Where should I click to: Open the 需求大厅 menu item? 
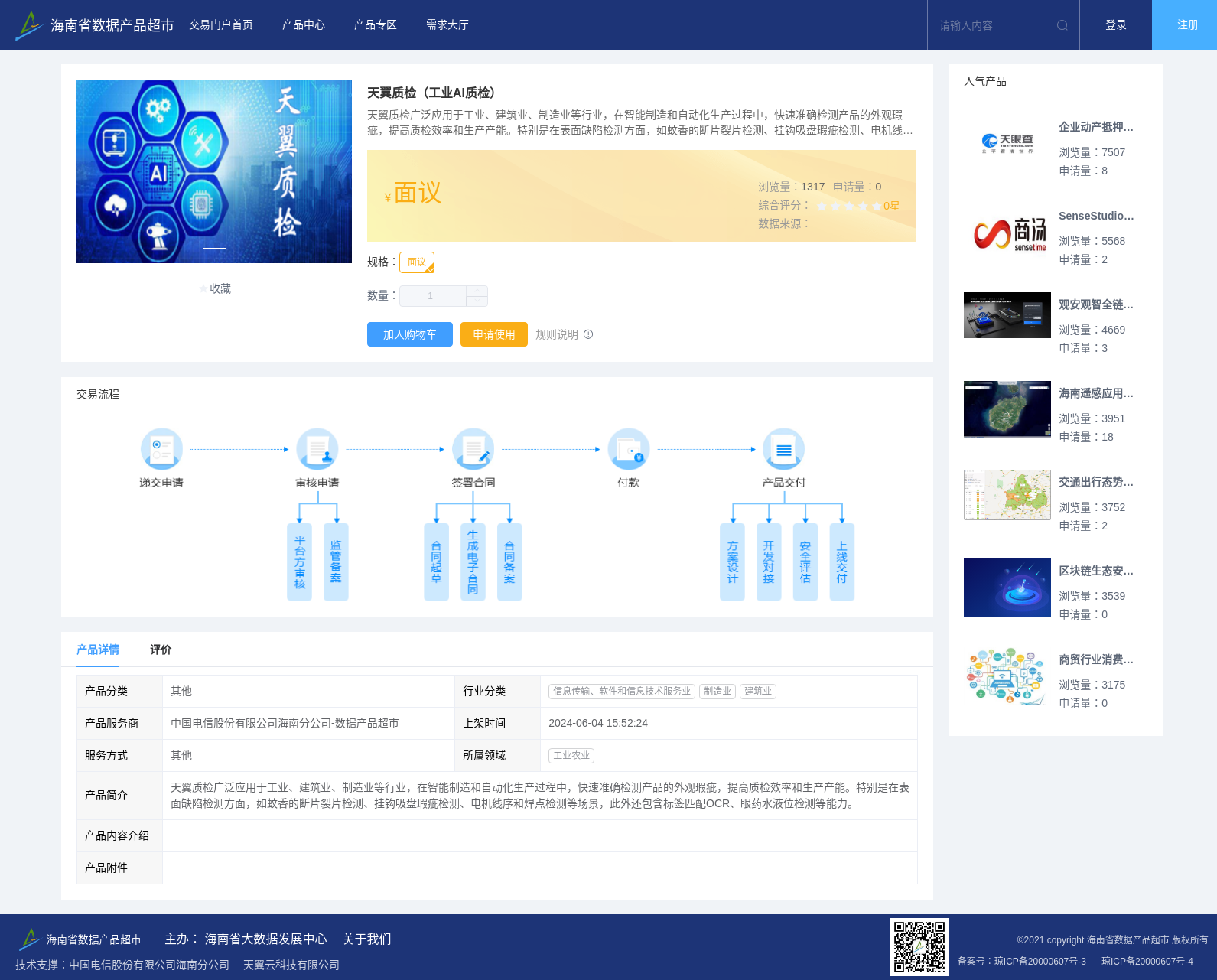pos(447,25)
